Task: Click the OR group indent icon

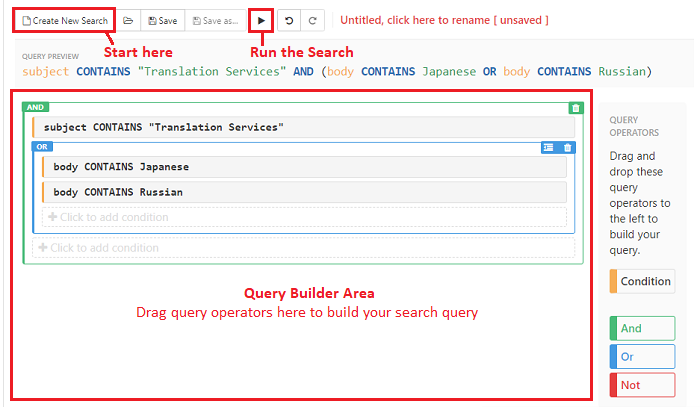Action: point(548,147)
